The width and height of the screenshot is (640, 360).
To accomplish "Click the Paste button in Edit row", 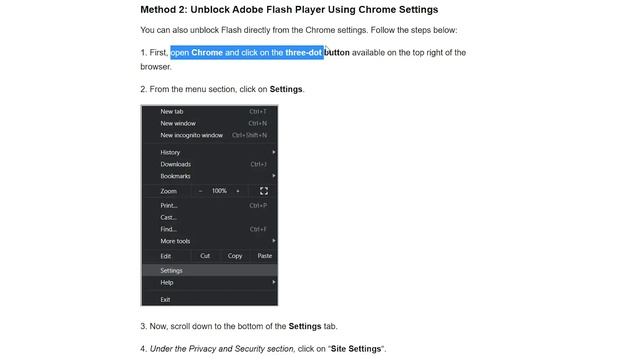I will [264, 256].
